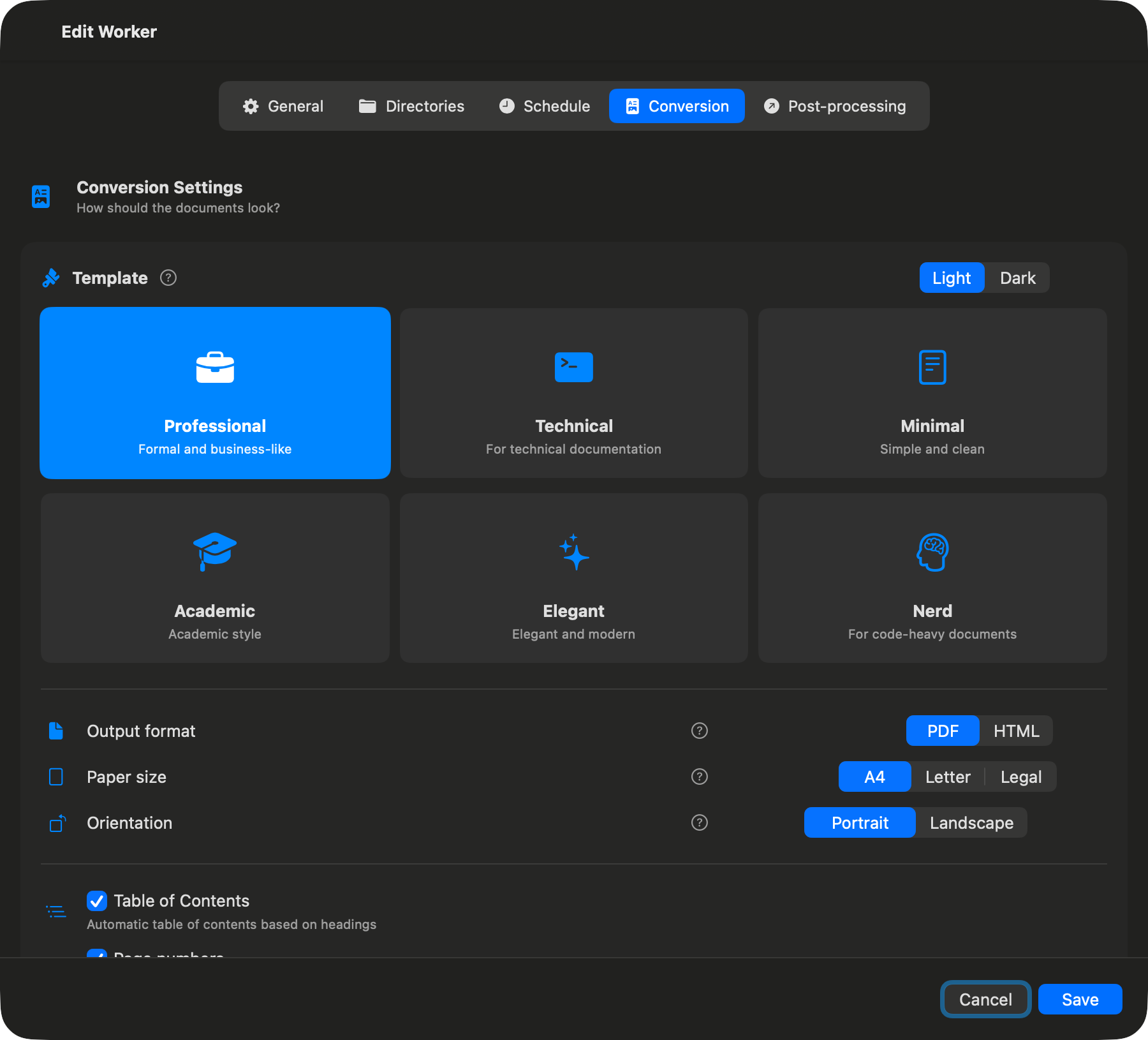The width and height of the screenshot is (1148, 1040).
Task: Click the Academic graduation cap icon
Action: pyautogui.click(x=215, y=551)
